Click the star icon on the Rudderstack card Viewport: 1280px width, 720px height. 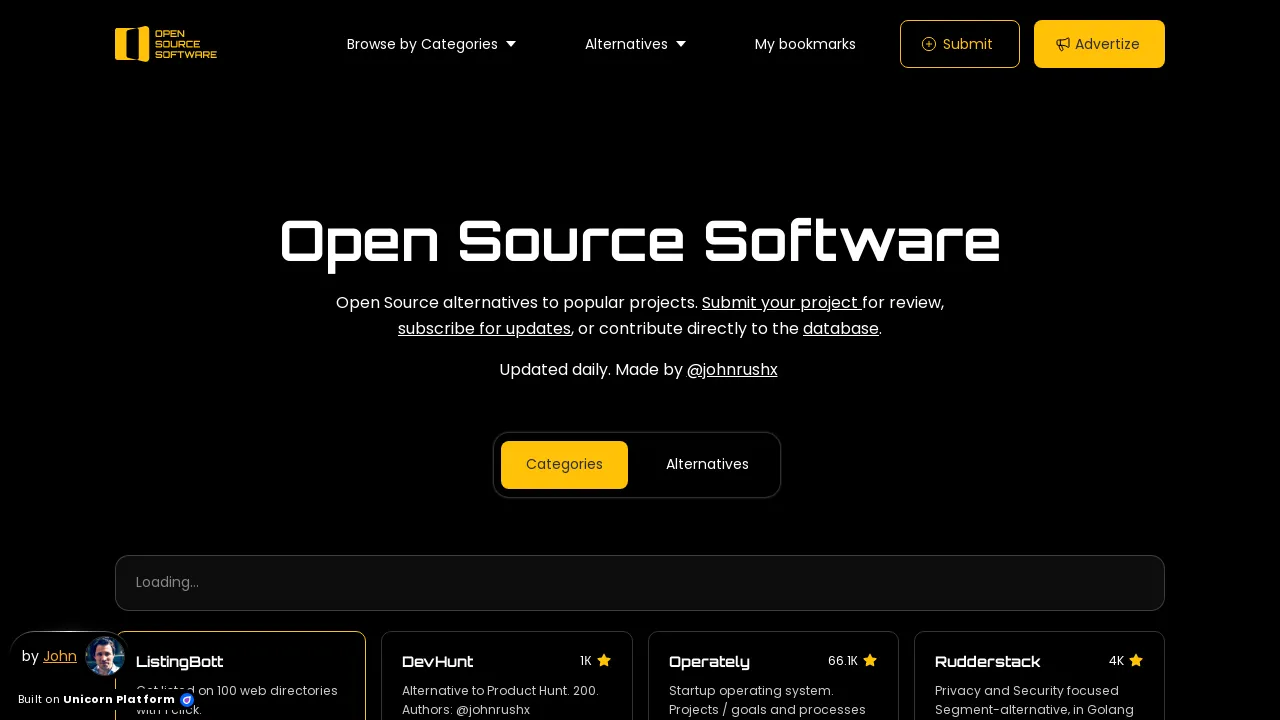1136,660
